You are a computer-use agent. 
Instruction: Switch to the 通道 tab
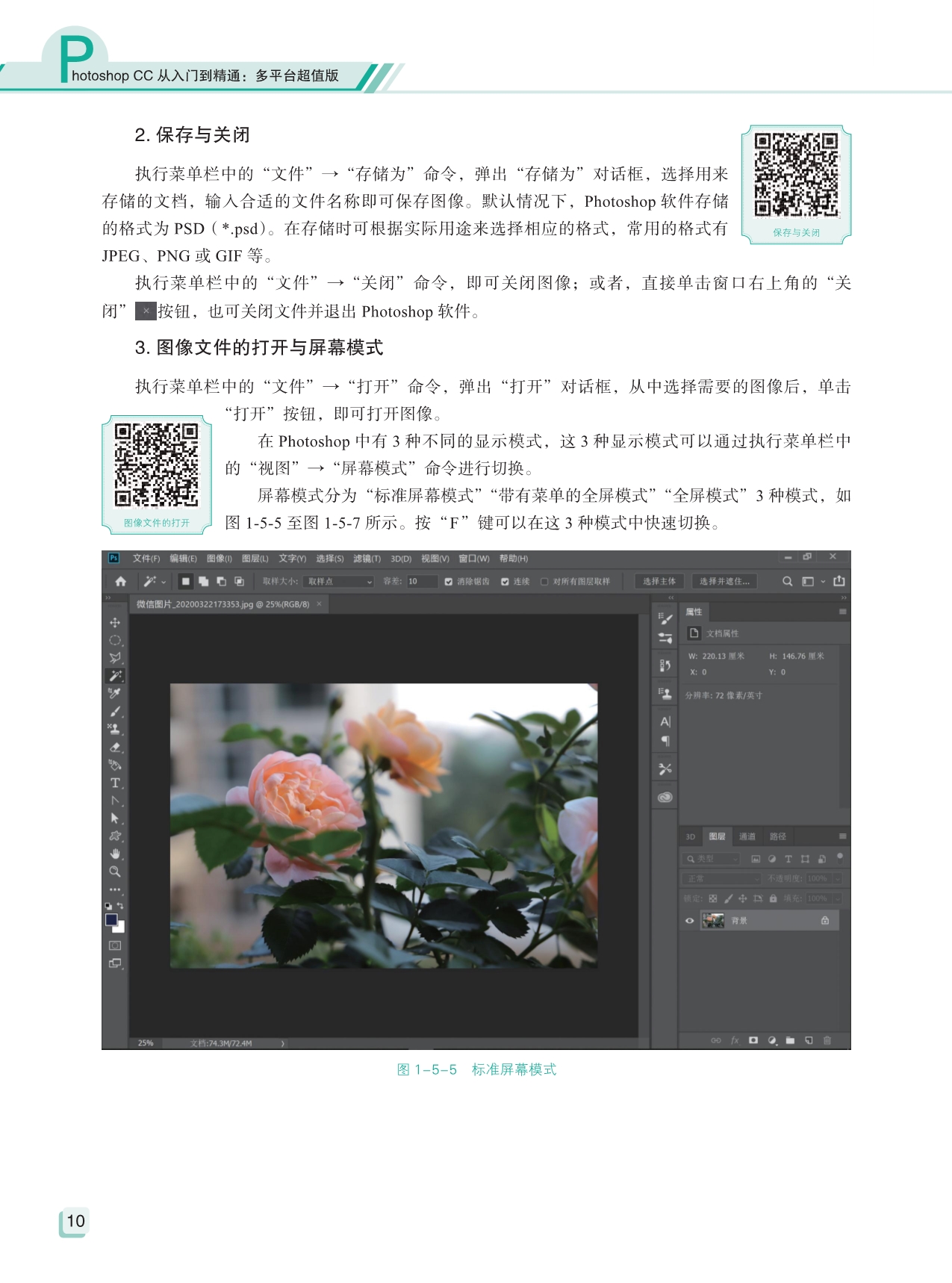coord(747,836)
